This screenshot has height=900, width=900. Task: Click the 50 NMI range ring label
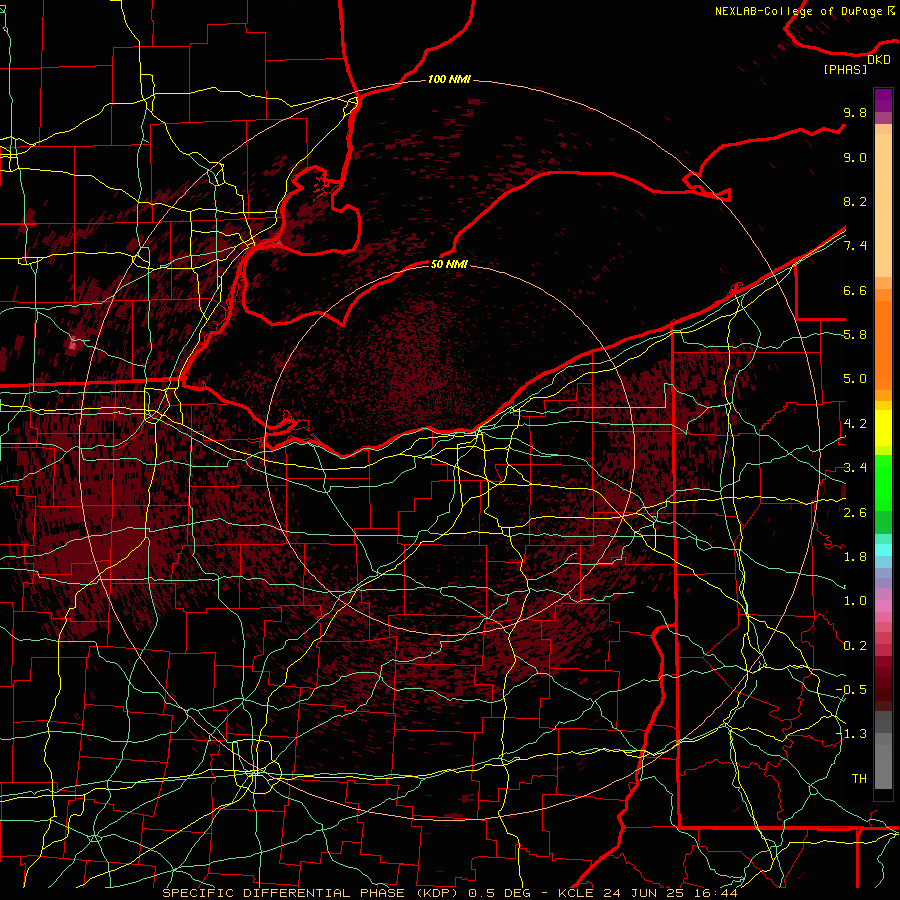[449, 264]
